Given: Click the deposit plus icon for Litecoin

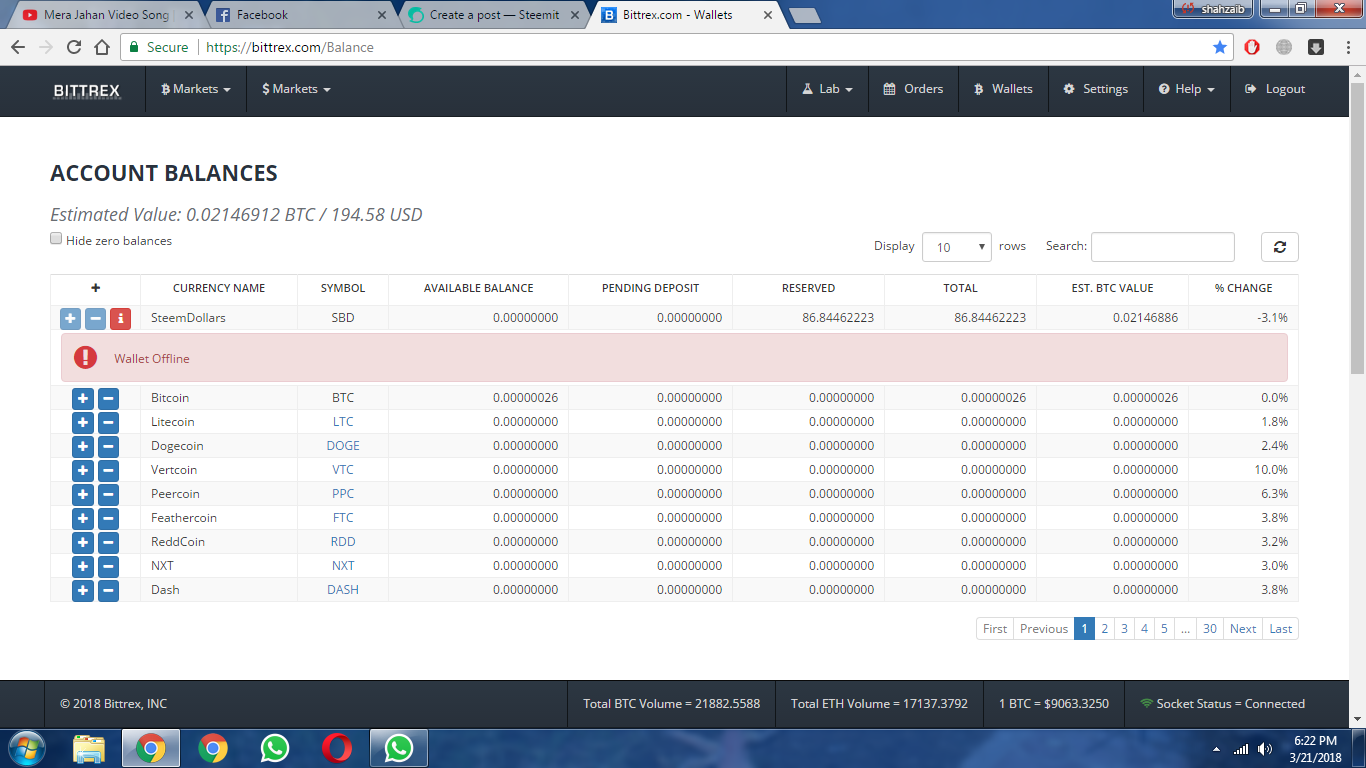Looking at the screenshot, I should [83, 422].
